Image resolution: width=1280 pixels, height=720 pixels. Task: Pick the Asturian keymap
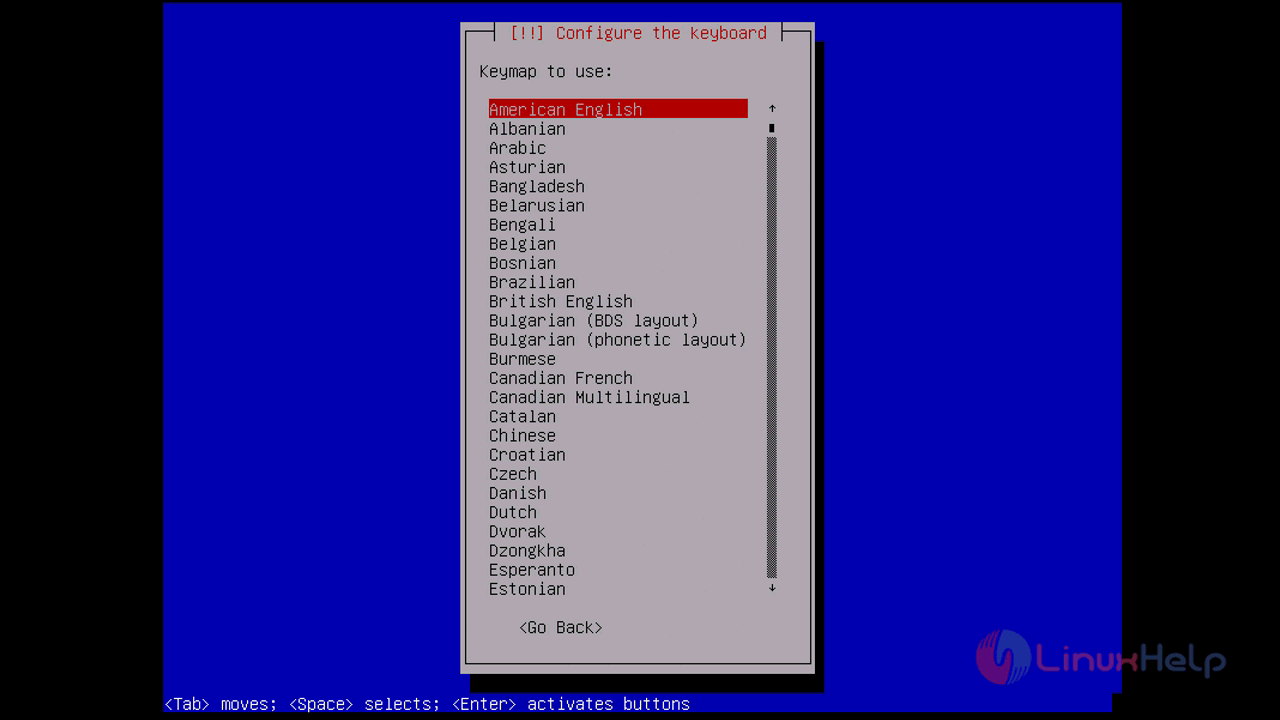(x=527, y=167)
